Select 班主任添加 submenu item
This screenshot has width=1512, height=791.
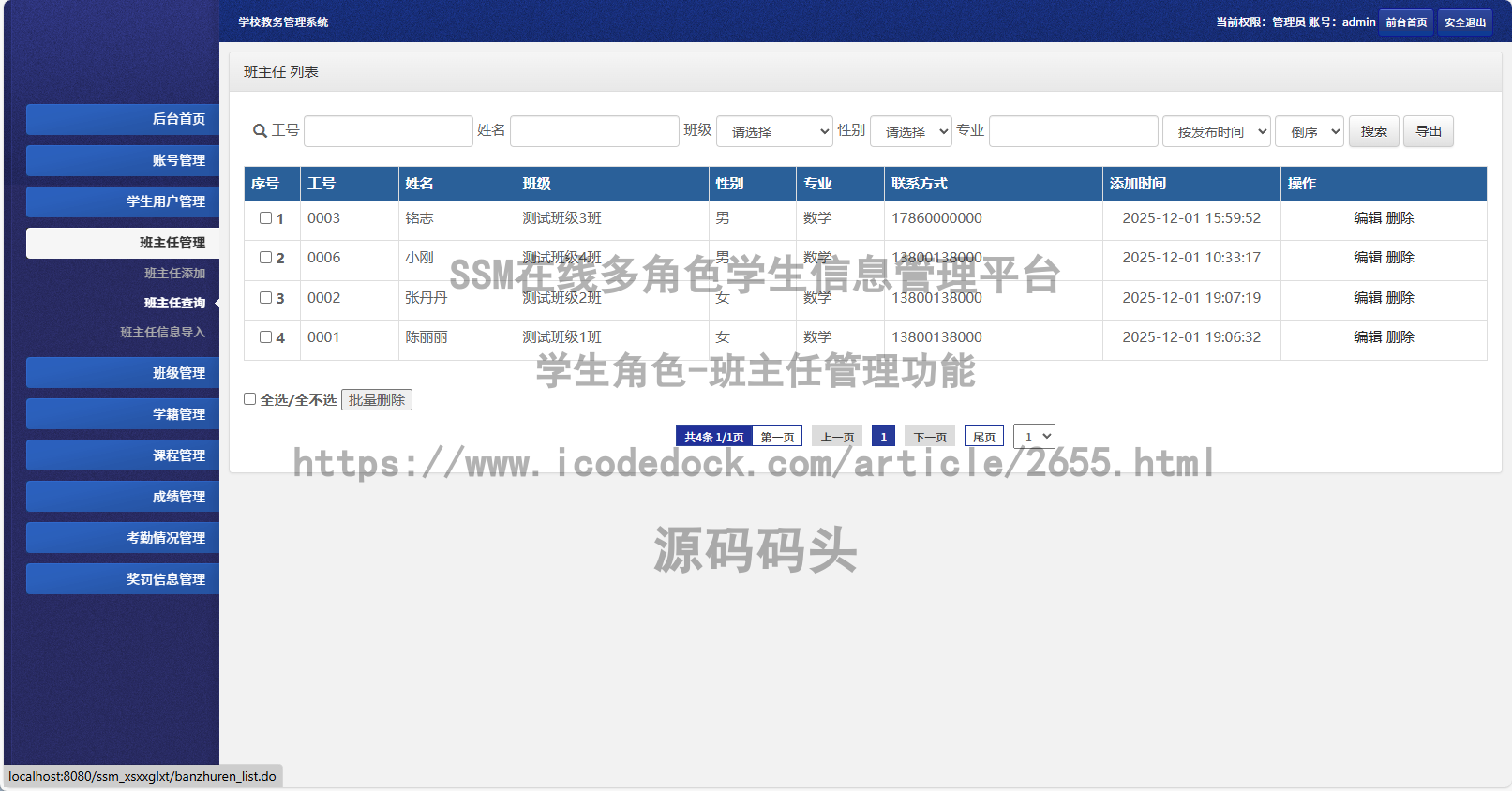coord(174,273)
